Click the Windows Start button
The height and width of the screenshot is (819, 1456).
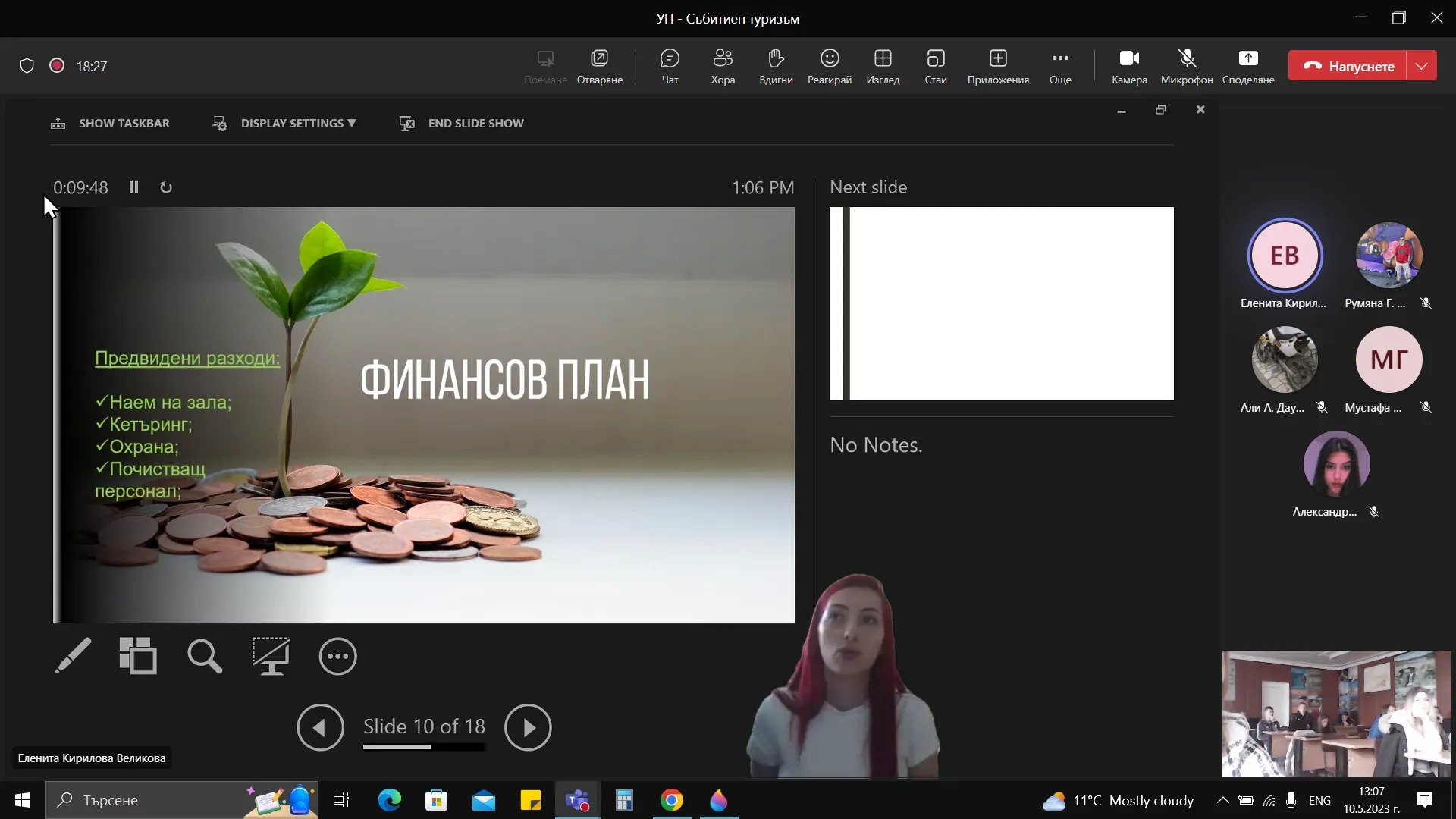click(x=23, y=800)
